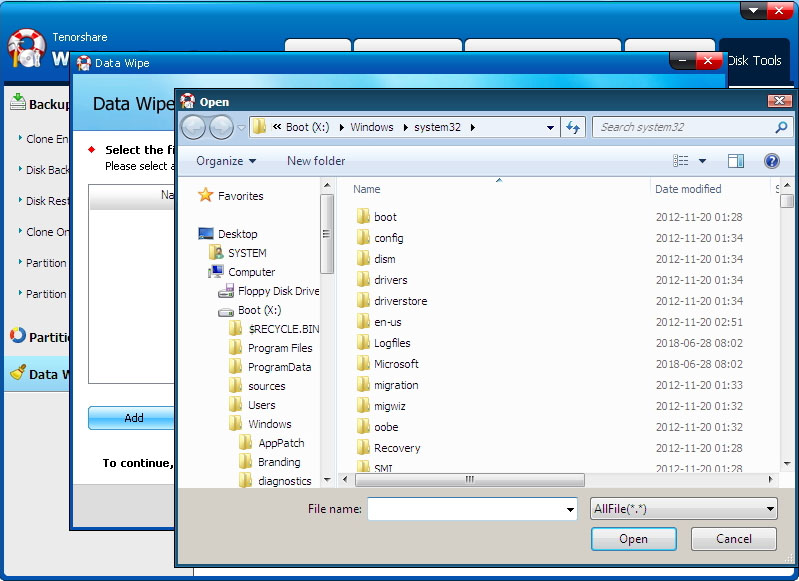799x581 pixels.
Task: Click the horizontal scrollbar of file list
Action: (x=469, y=480)
